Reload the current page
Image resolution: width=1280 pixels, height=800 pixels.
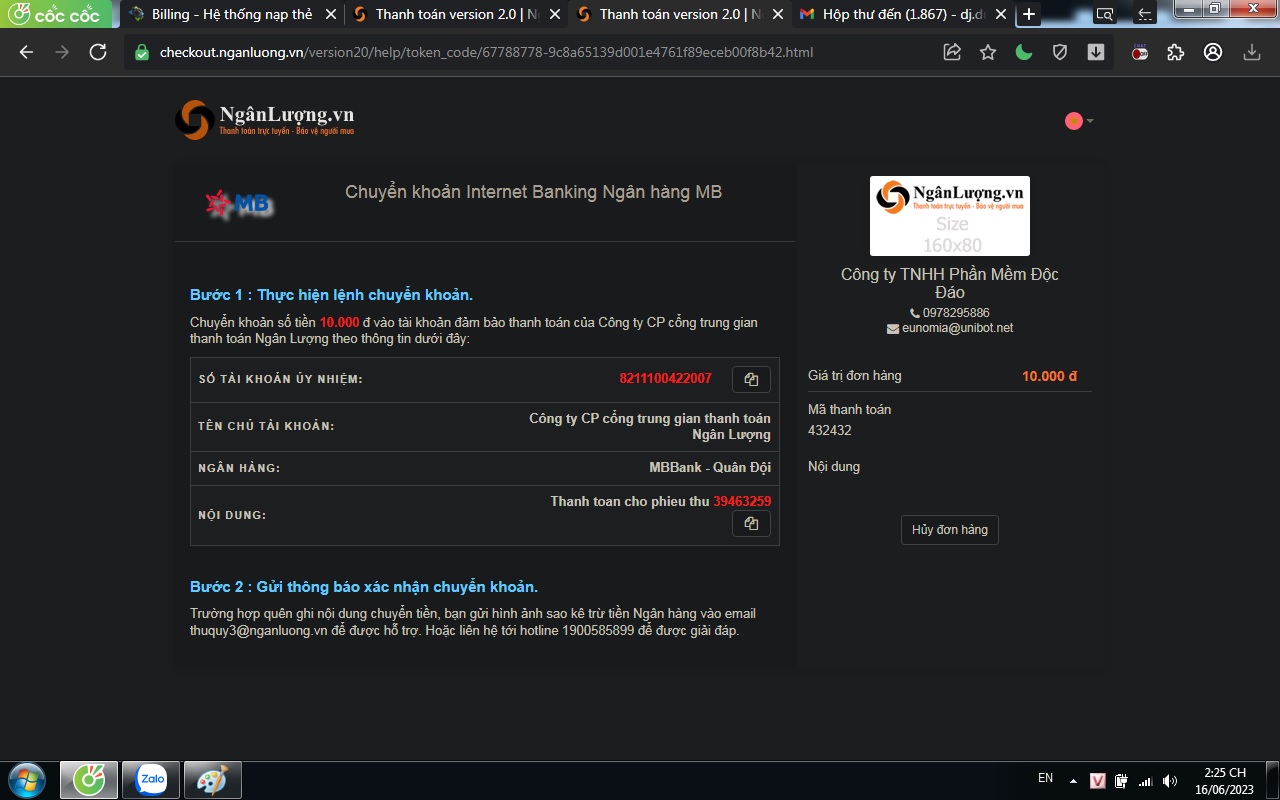(98, 52)
